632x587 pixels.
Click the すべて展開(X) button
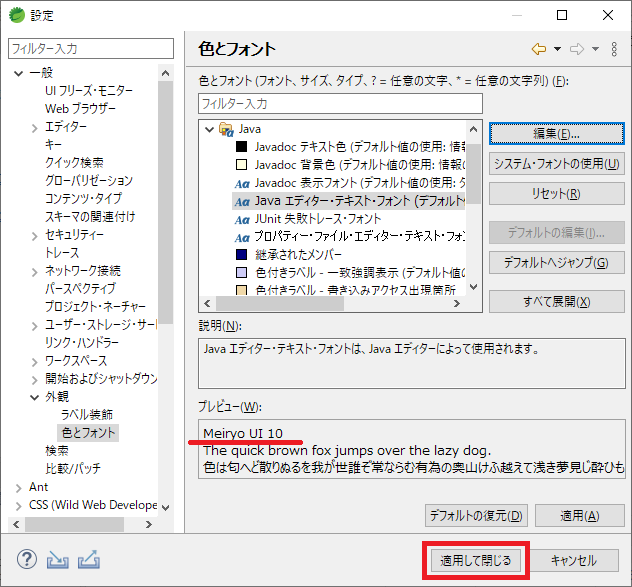click(557, 302)
